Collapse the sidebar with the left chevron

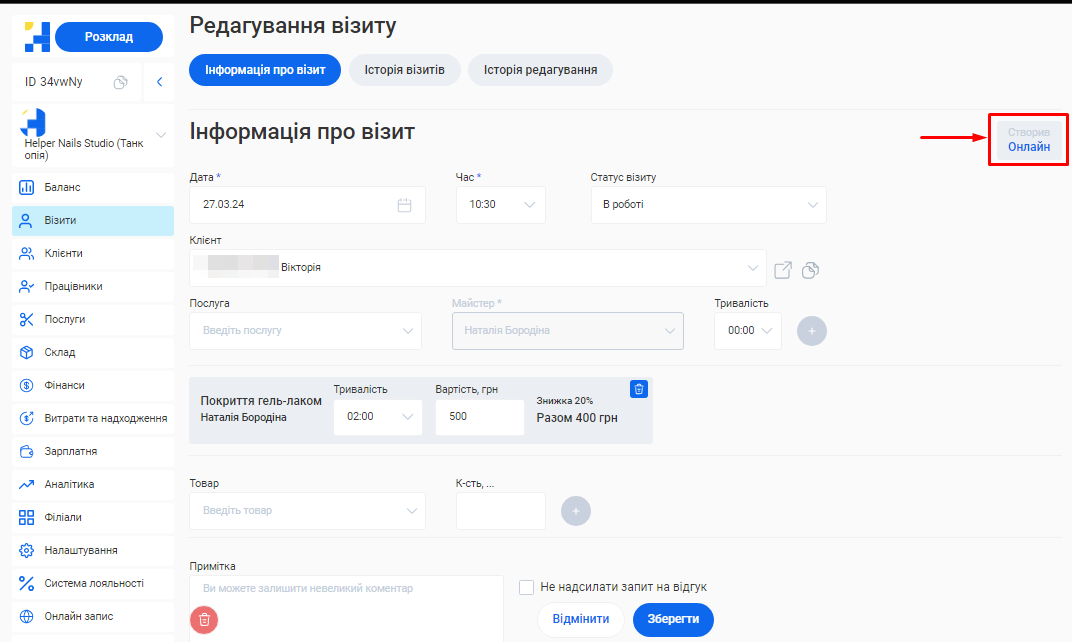tap(159, 82)
